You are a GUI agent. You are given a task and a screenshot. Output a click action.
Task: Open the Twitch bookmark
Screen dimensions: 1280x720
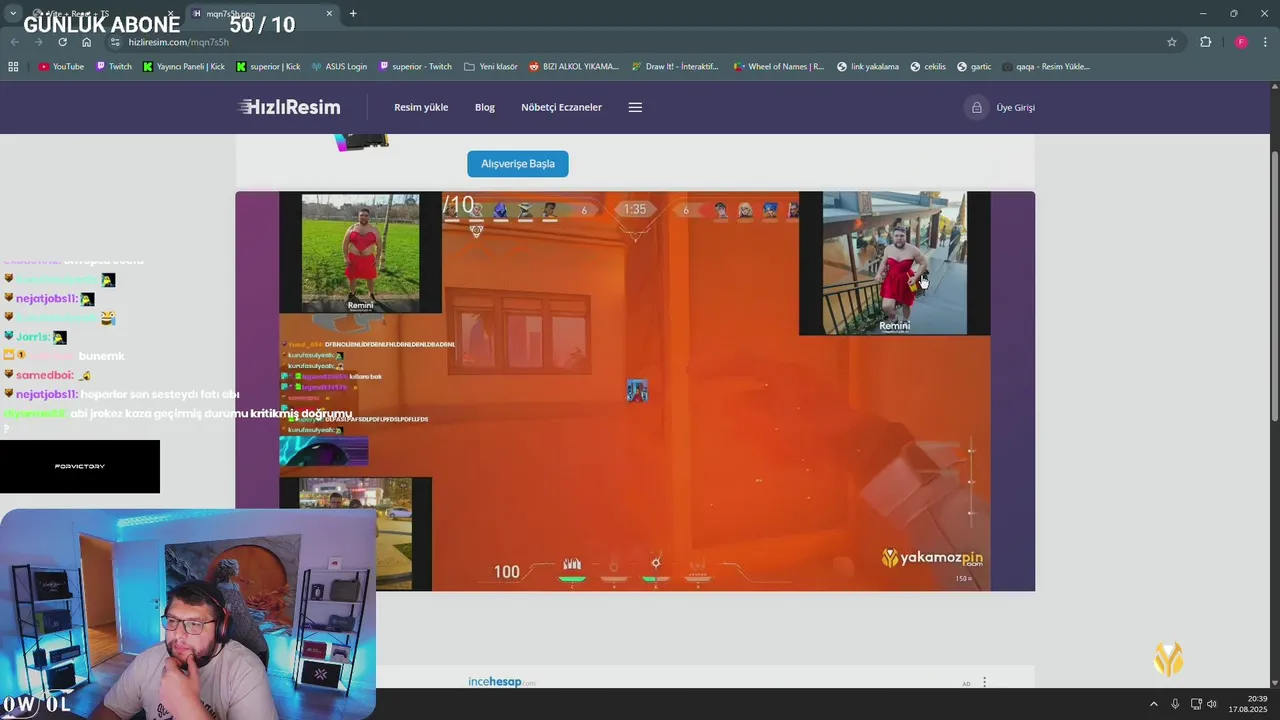(x=113, y=67)
